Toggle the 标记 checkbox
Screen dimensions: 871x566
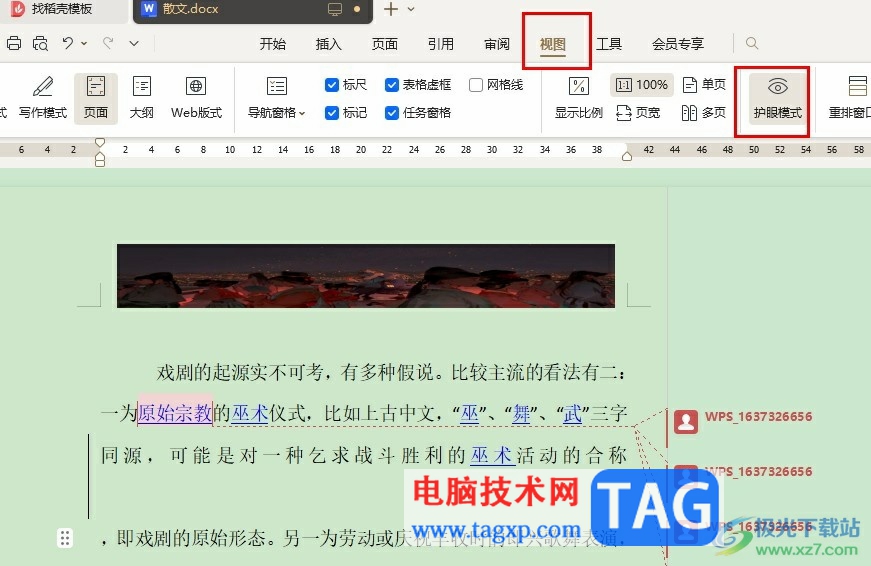332,113
